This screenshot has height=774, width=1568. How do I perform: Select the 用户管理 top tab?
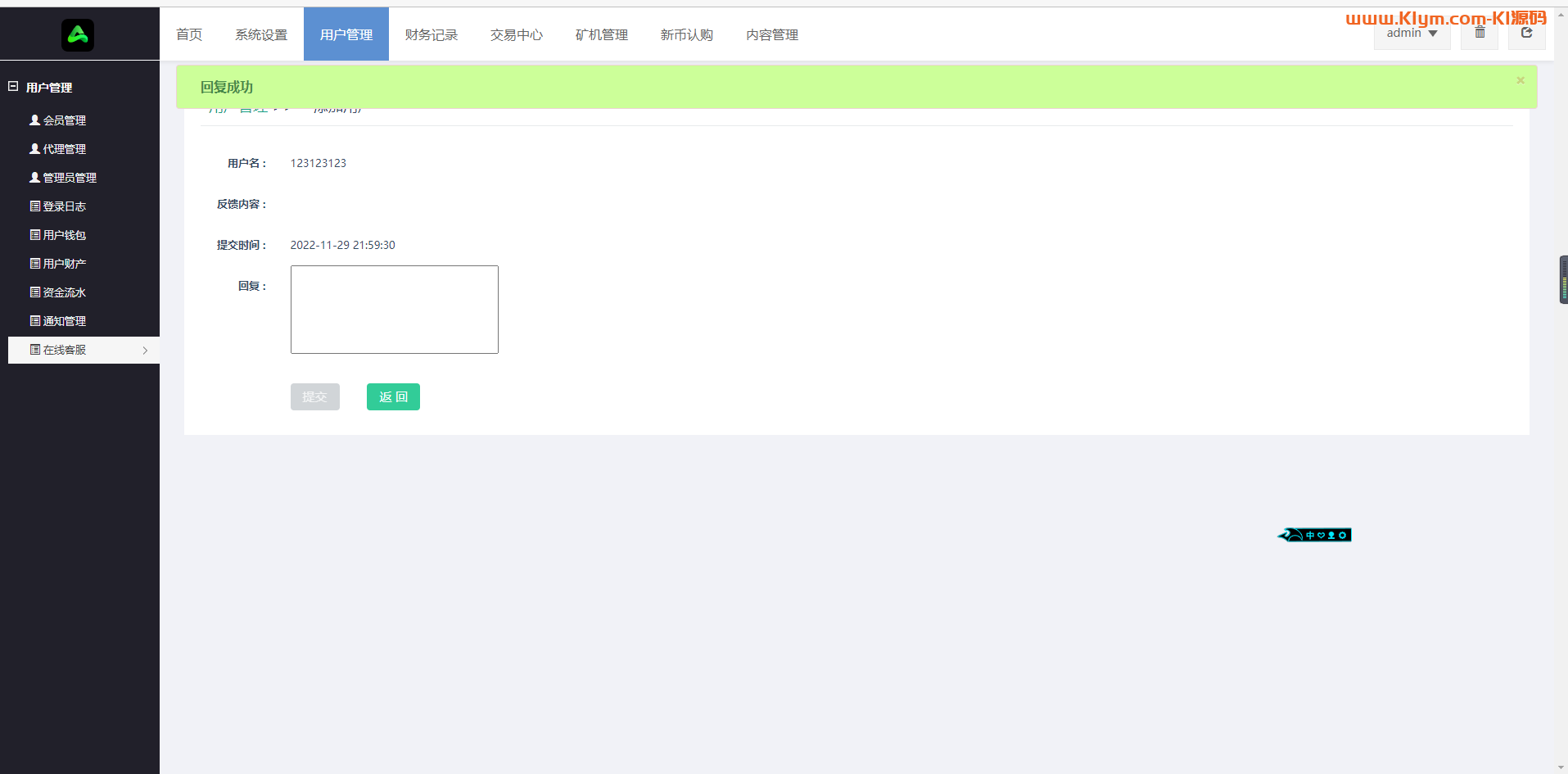point(346,34)
